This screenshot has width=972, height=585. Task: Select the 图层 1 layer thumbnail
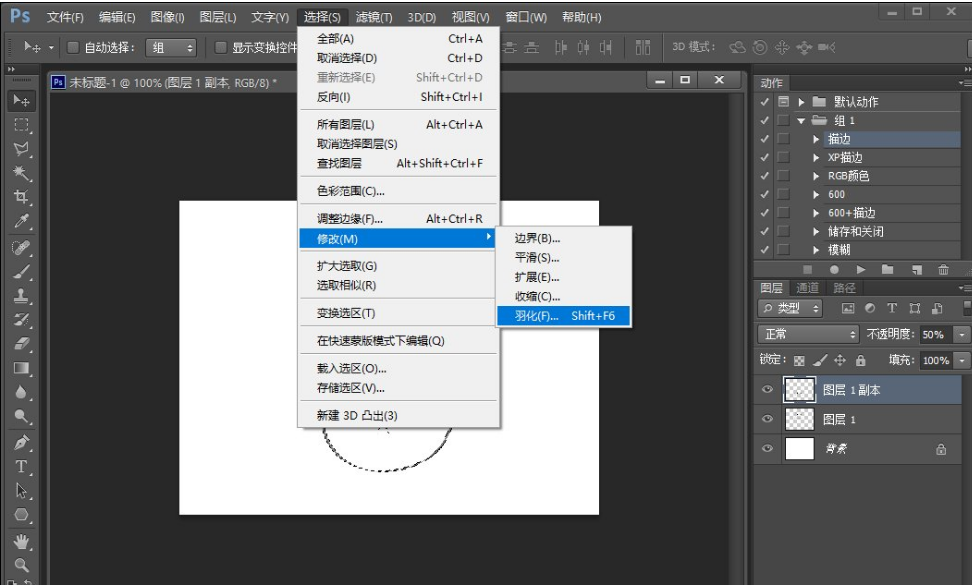point(800,420)
